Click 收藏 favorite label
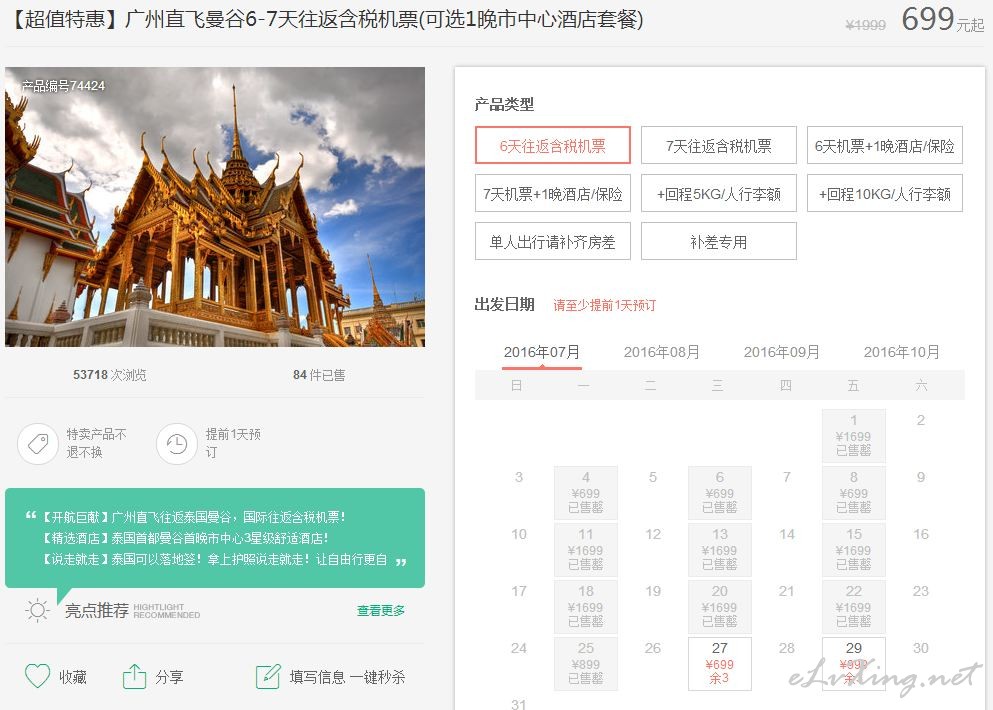This screenshot has height=710, width=993. pyautogui.click(x=73, y=677)
